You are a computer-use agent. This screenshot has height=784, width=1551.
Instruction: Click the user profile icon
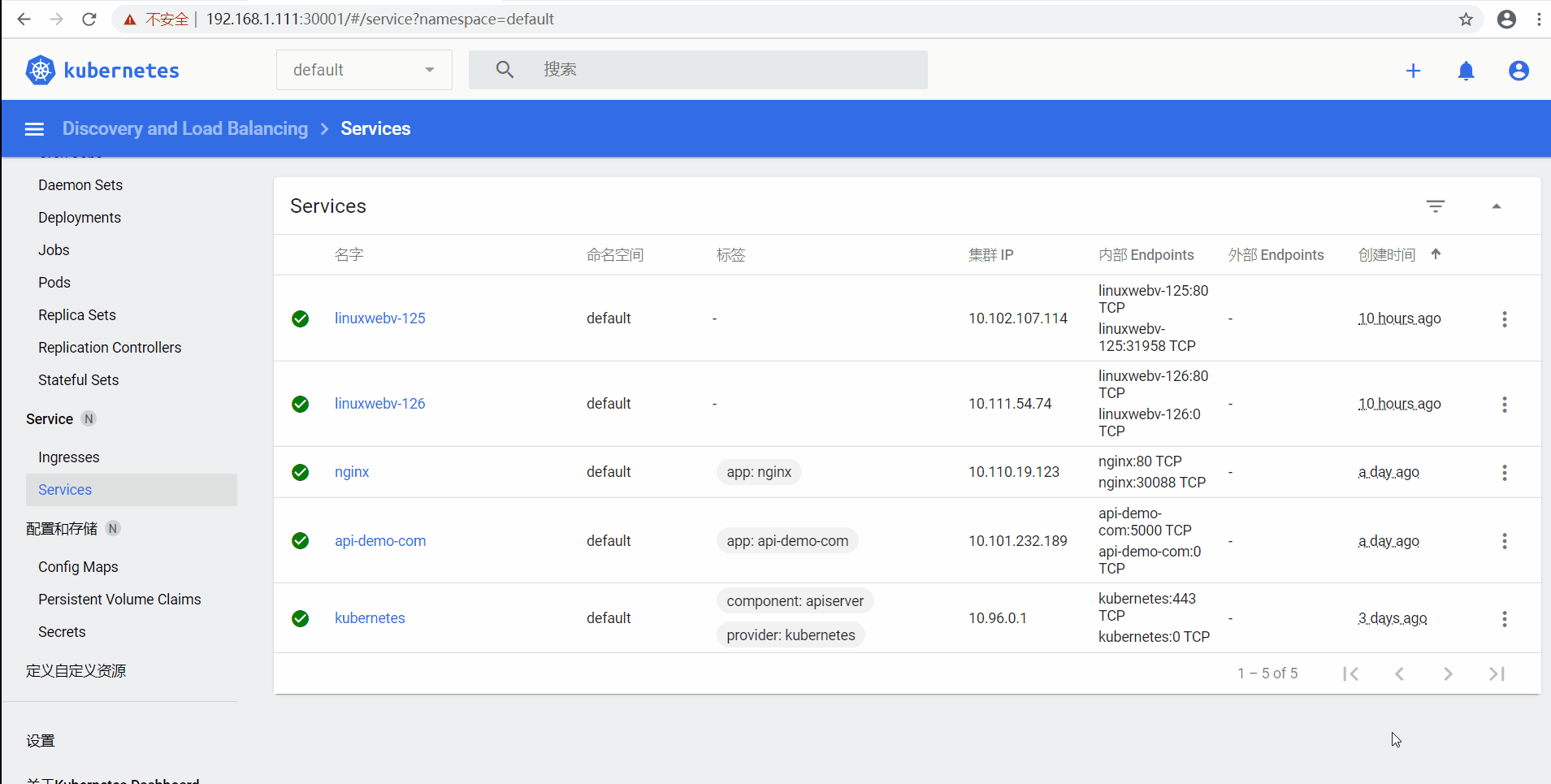[x=1519, y=71]
